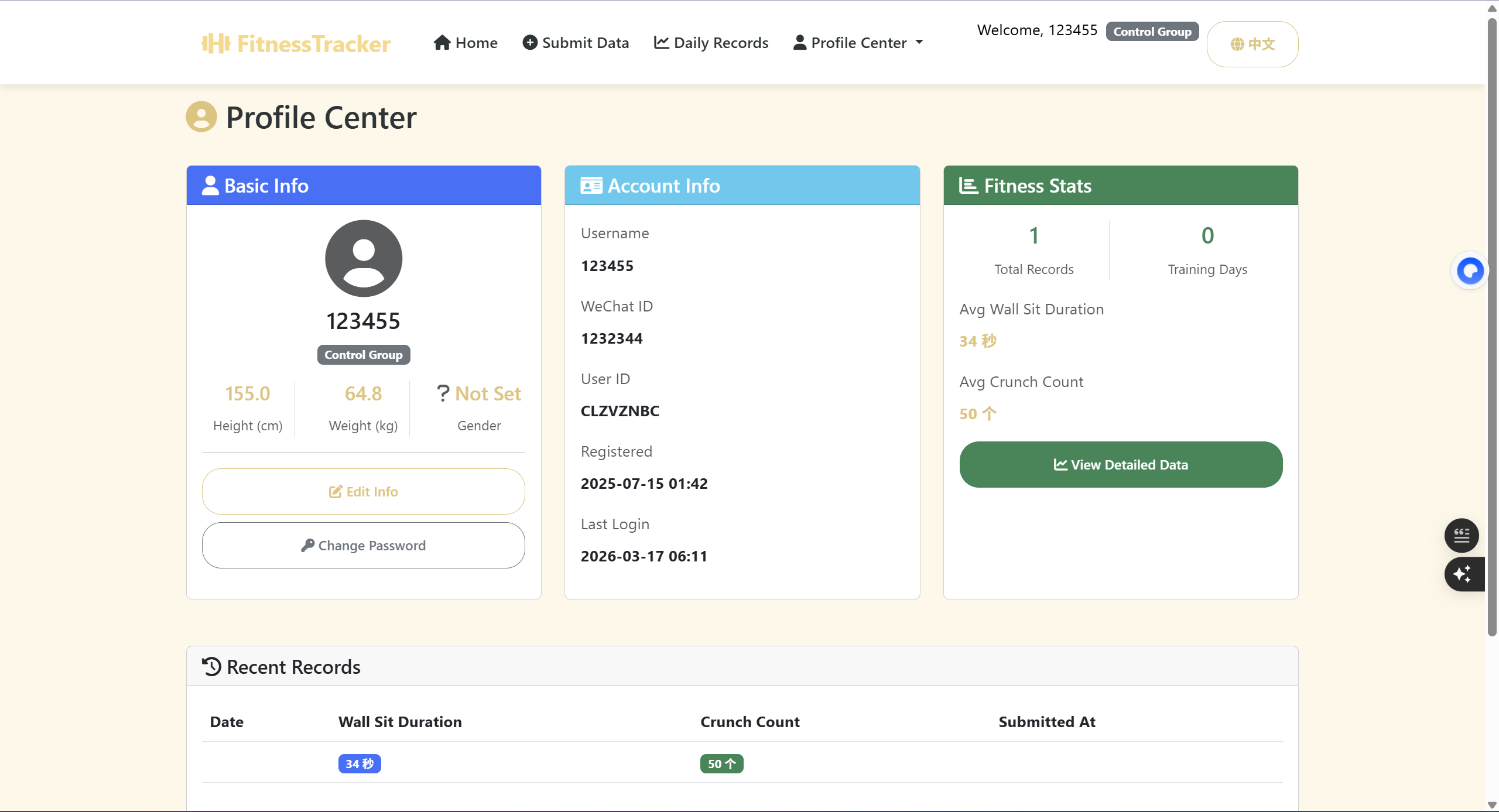1499x812 pixels.
Task: Click the 34 秒 wall sit badge
Action: point(359,763)
